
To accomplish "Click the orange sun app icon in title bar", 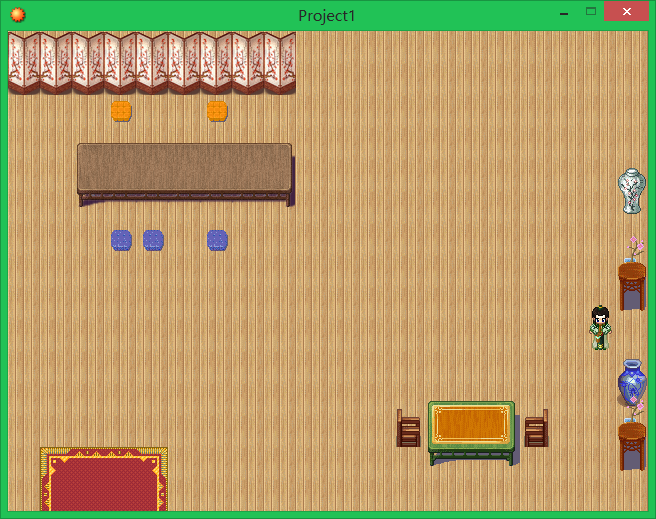I will (18, 15).
